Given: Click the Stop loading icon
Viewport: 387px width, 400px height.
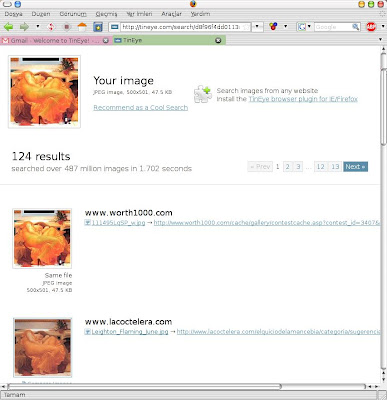Looking at the screenshot, I should point(67,27).
